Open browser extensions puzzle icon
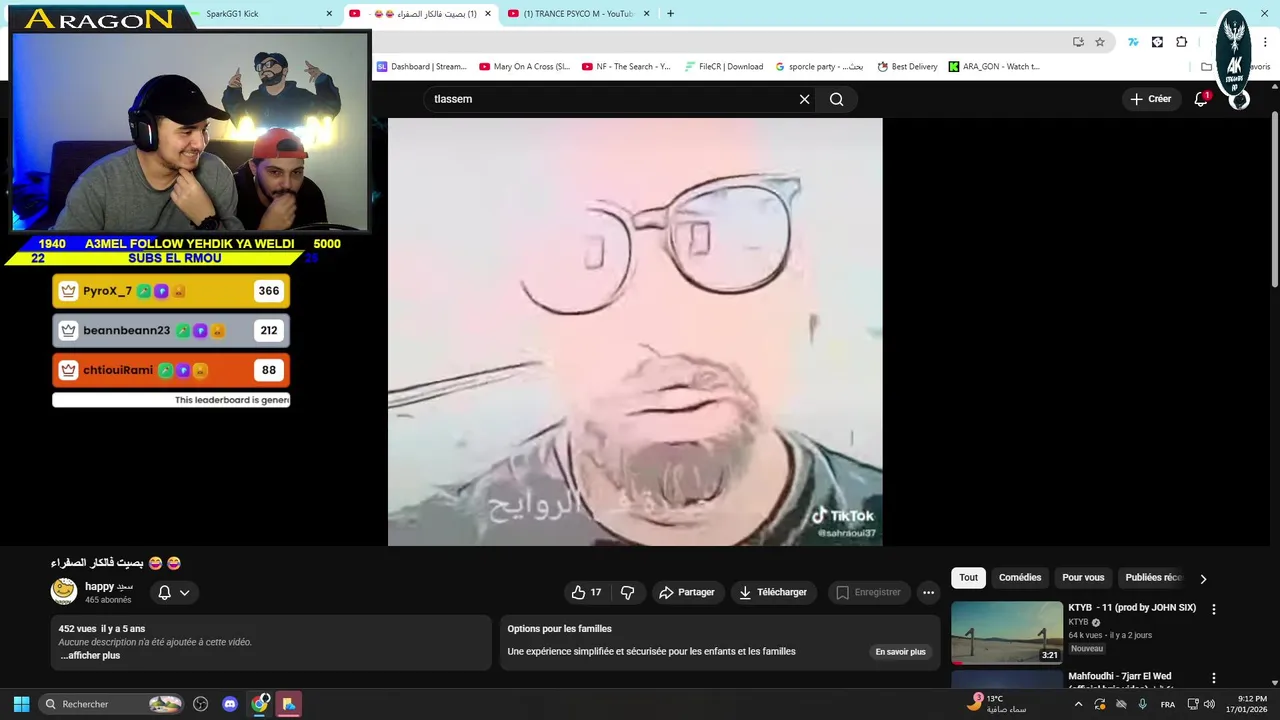This screenshot has width=1280, height=720. coord(1181,42)
